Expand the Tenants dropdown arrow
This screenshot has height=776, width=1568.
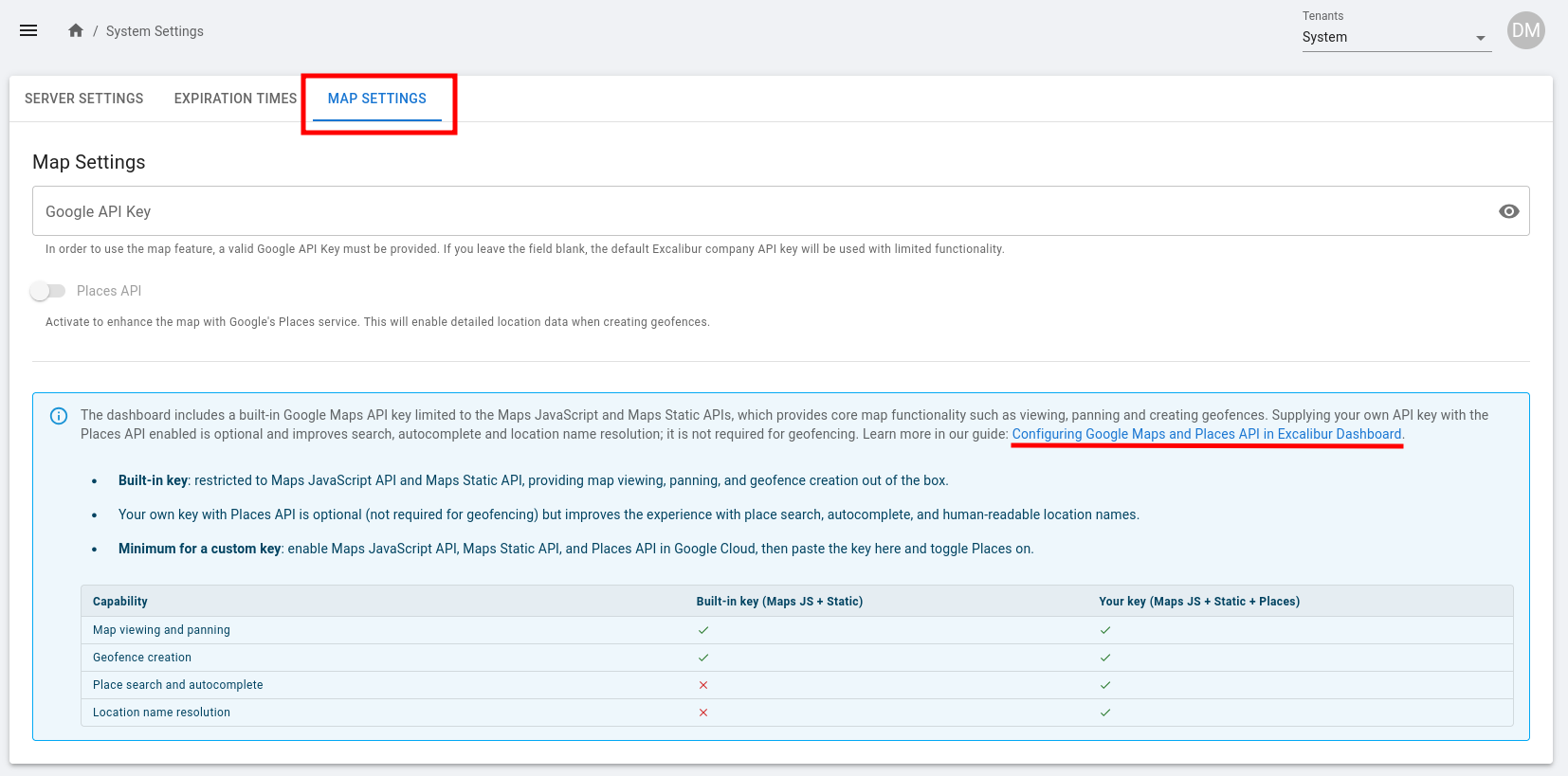click(x=1480, y=38)
